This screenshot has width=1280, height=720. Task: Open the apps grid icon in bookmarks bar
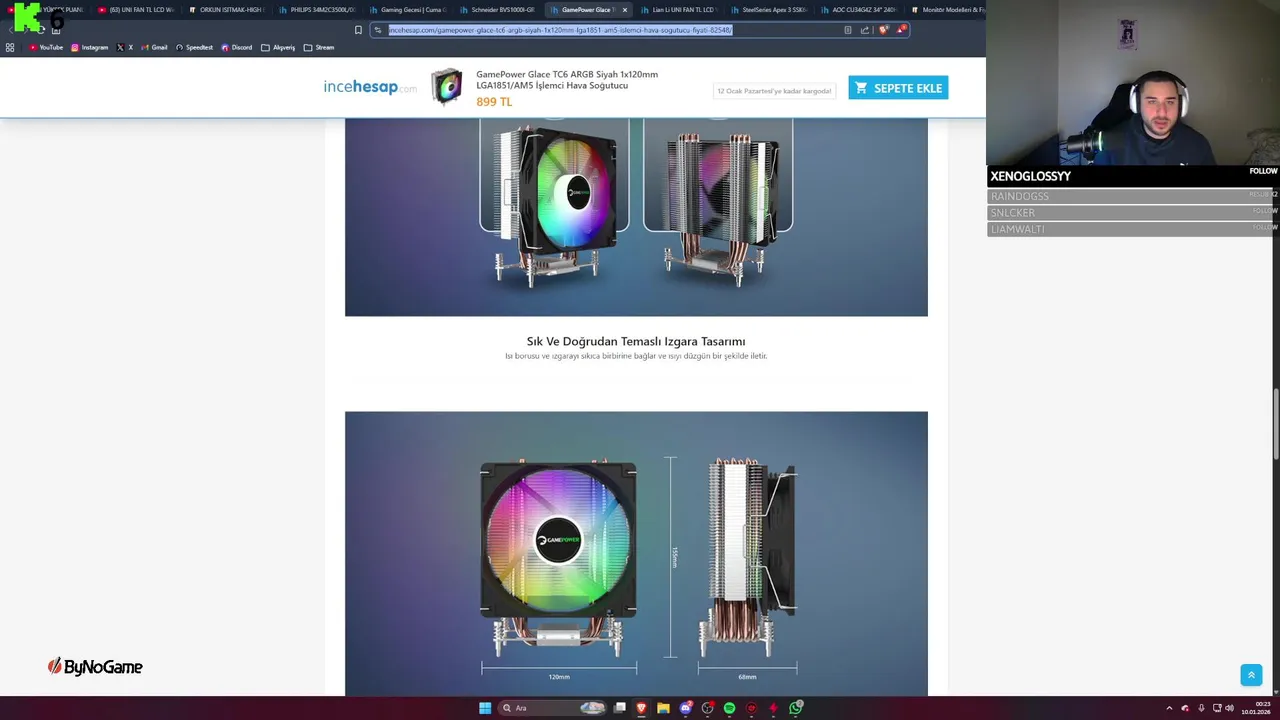click(10, 47)
